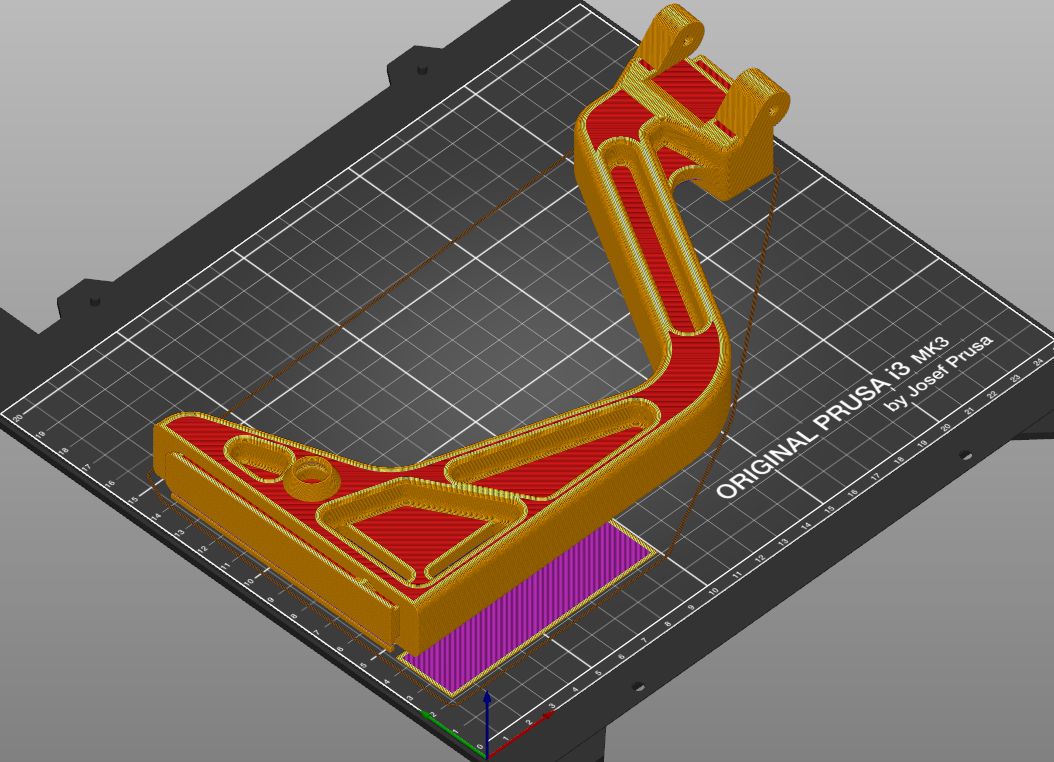Select the round countersunk hole on bracket

click(x=311, y=472)
